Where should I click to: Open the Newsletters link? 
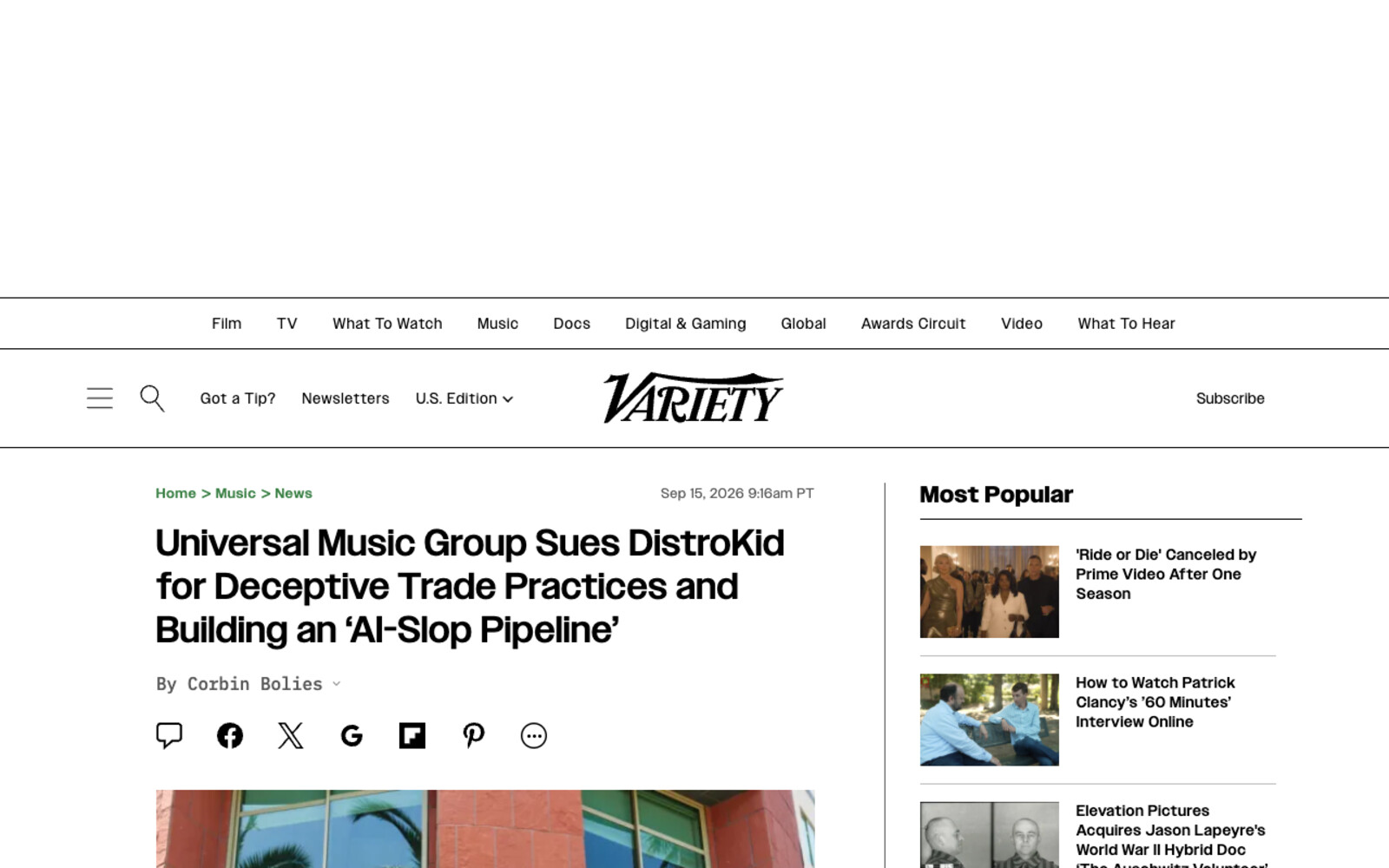click(346, 398)
